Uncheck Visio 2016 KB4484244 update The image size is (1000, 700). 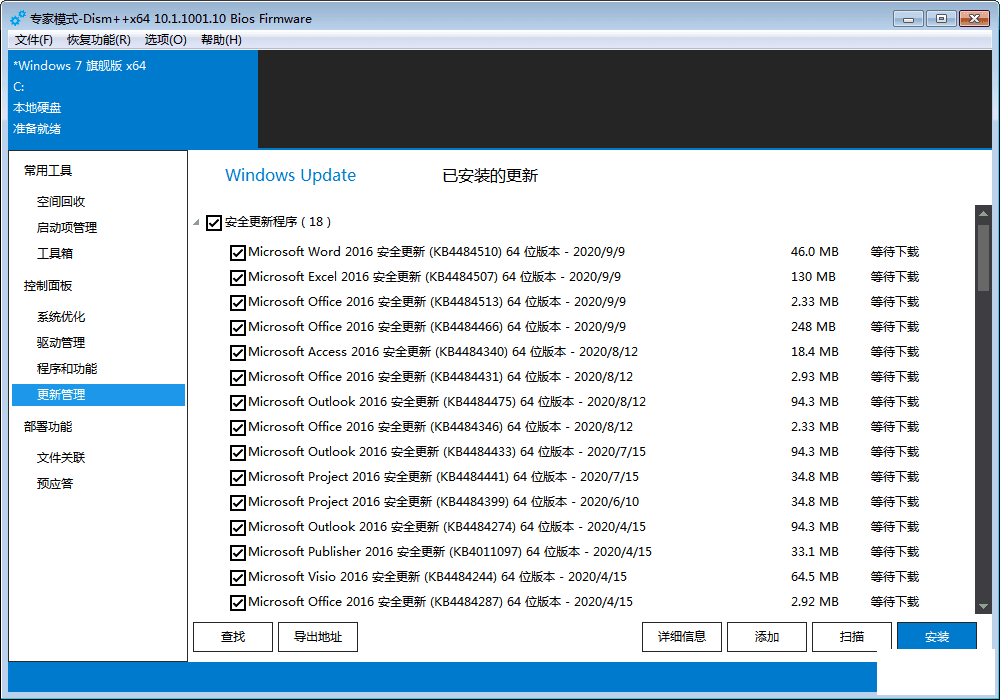click(x=238, y=578)
